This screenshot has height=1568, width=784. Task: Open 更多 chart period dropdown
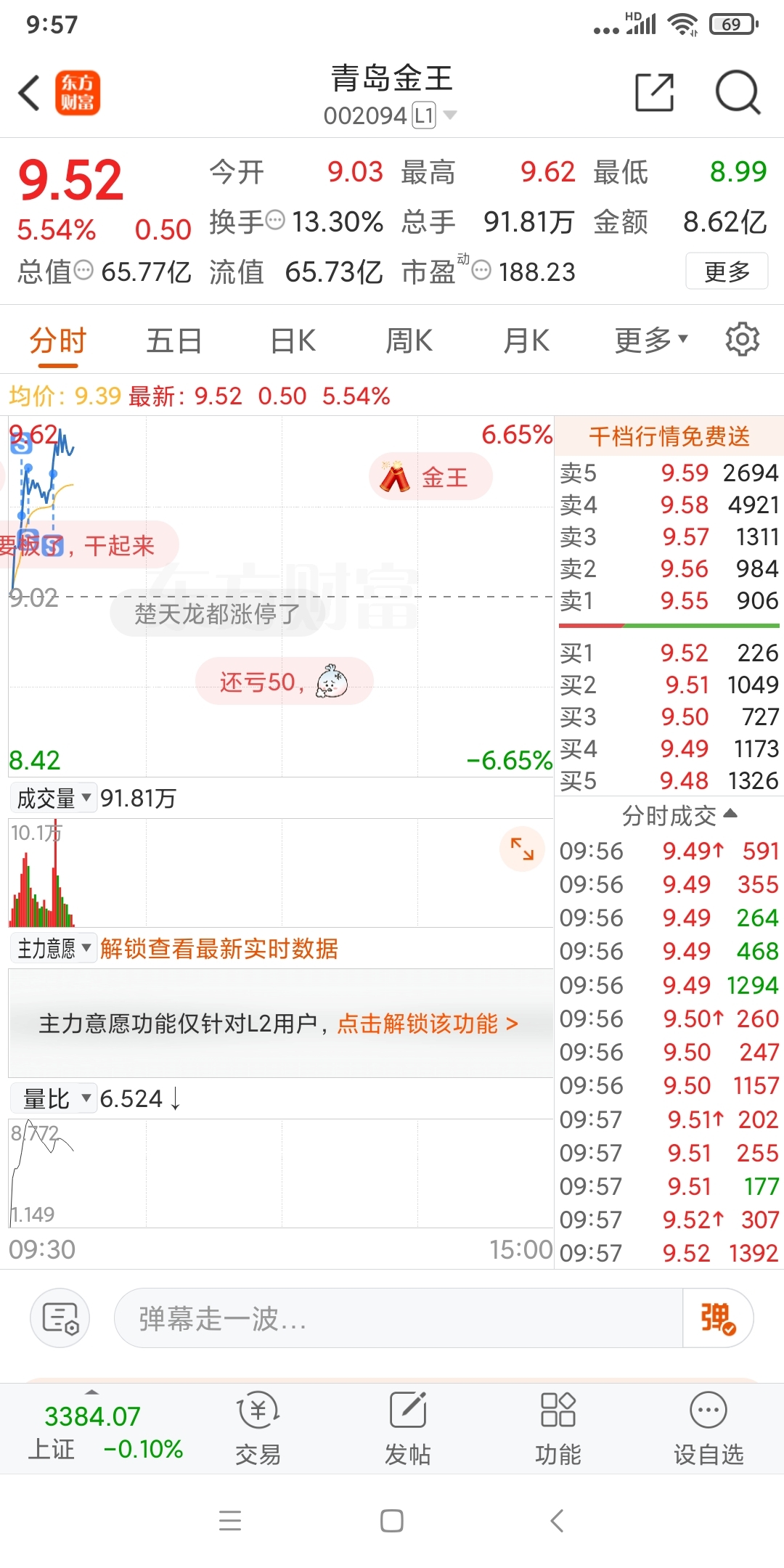651,339
